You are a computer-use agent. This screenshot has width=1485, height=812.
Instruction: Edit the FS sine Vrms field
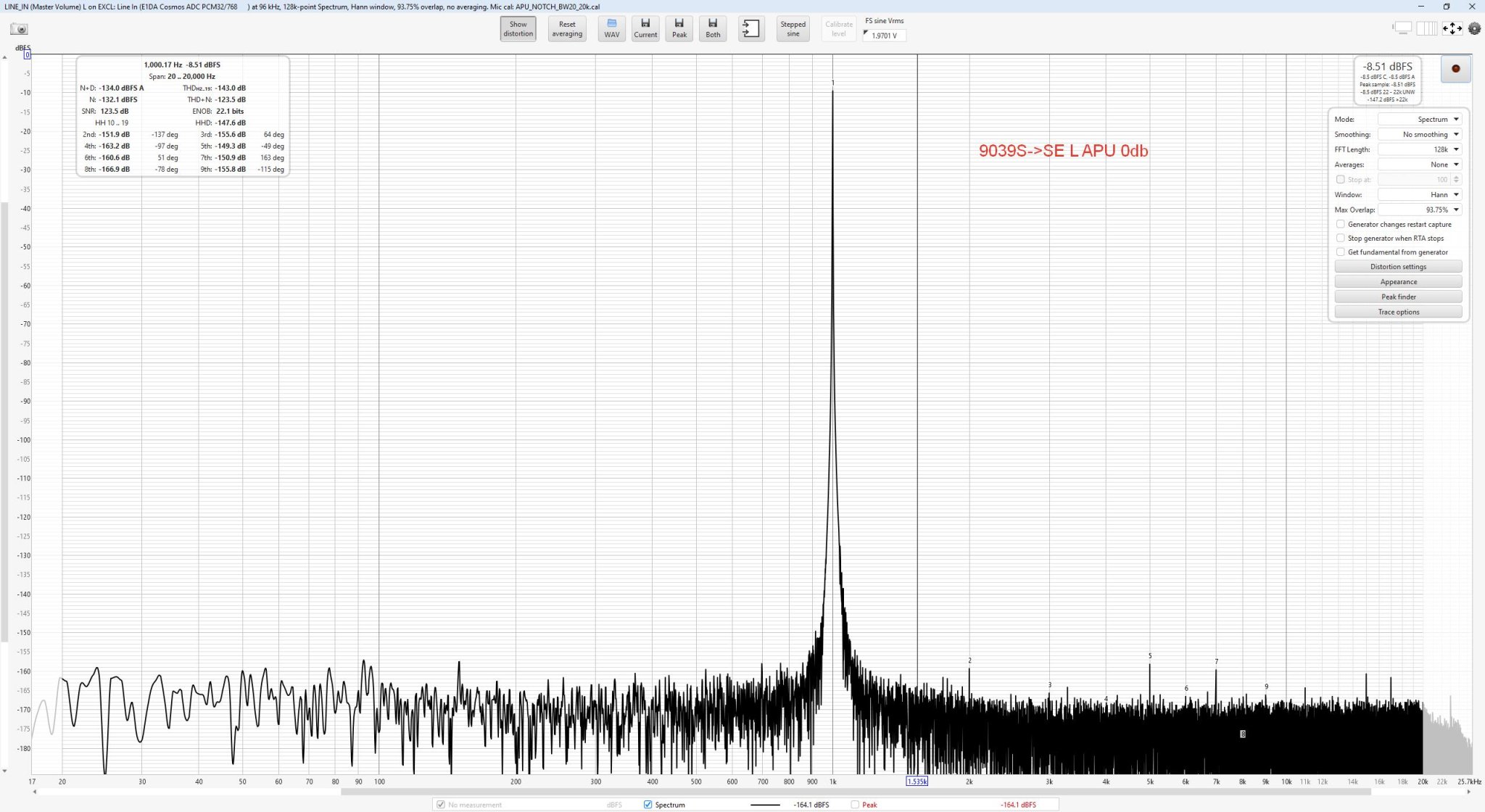885,36
